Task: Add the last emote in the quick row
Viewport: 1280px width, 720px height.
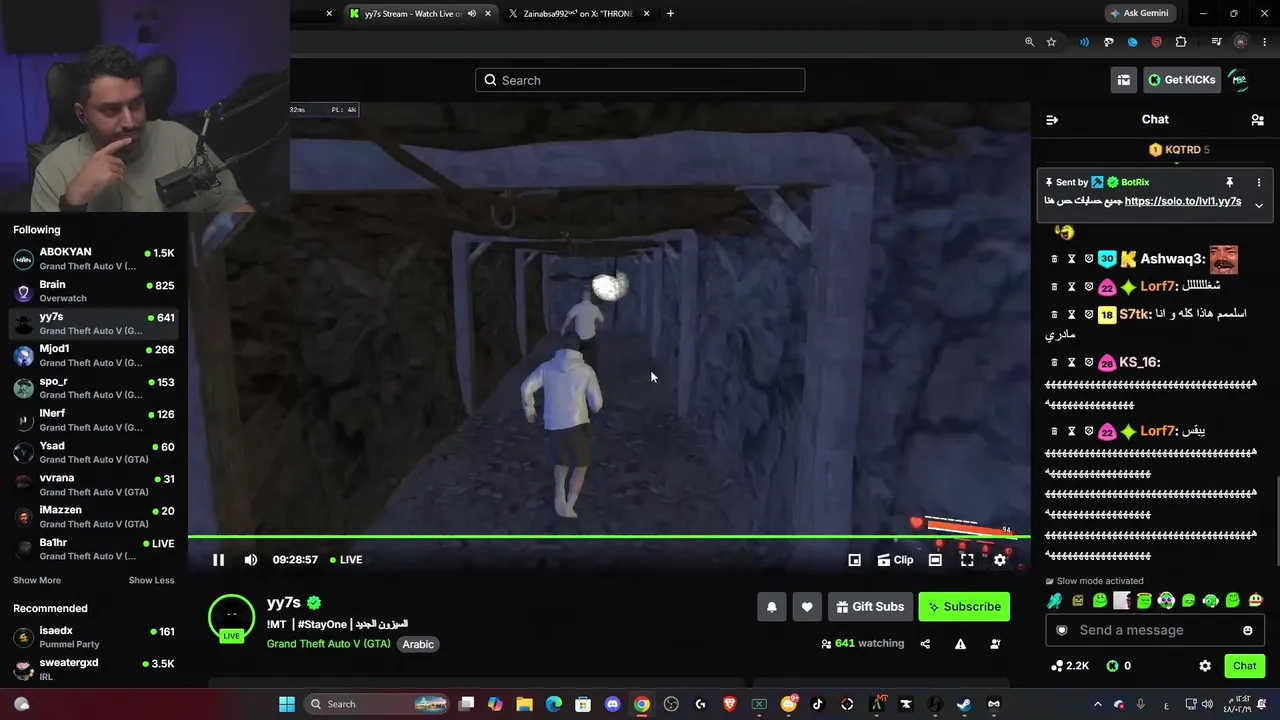Action: coord(1256,601)
